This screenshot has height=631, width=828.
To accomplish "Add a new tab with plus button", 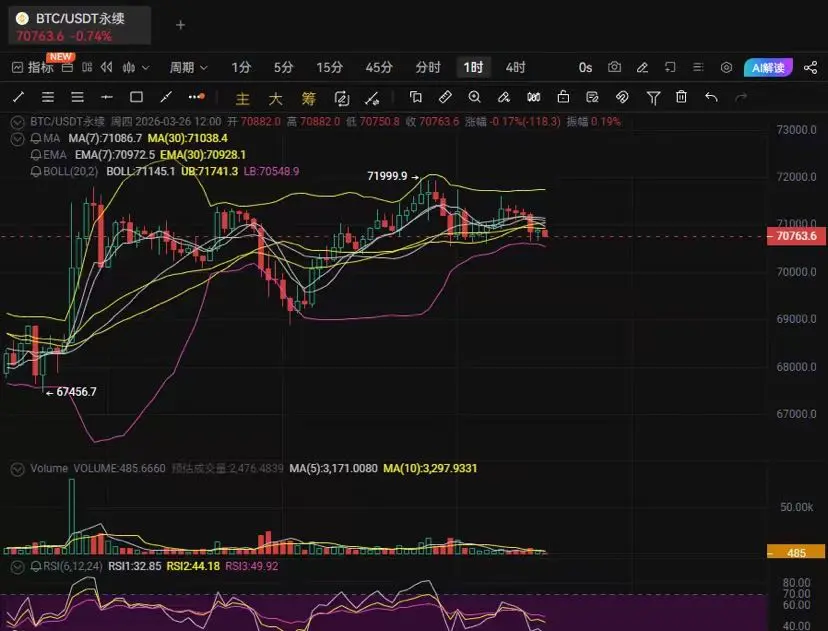I will (x=180, y=24).
